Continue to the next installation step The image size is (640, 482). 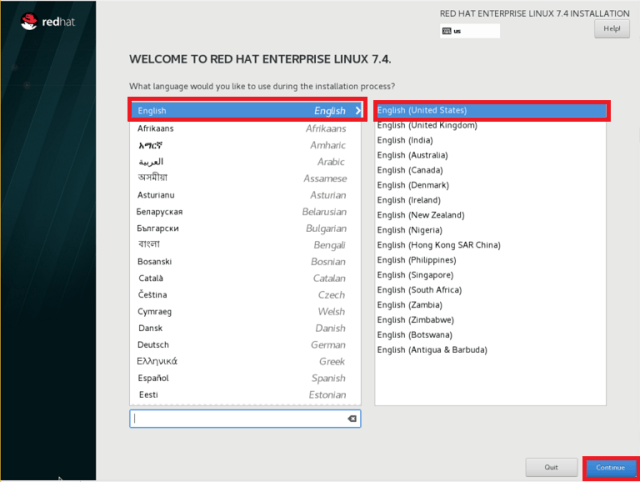(x=610, y=468)
